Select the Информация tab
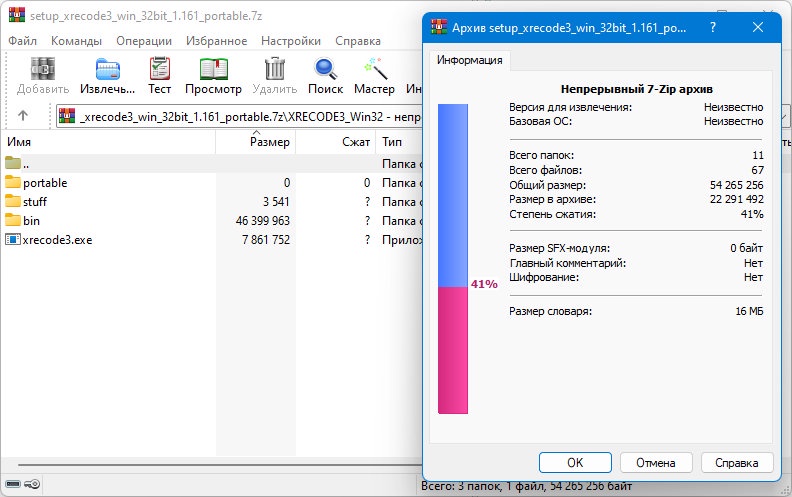Image resolution: width=792 pixels, height=497 pixels. pyautogui.click(x=470, y=60)
